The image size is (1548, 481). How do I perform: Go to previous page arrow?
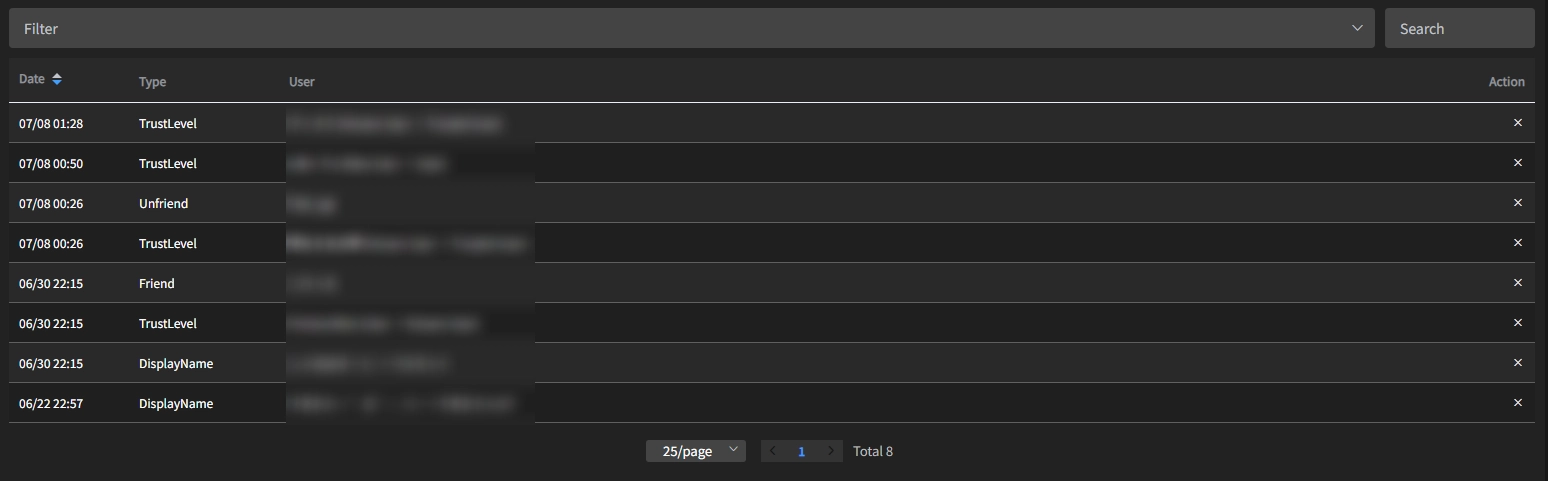[772, 451]
